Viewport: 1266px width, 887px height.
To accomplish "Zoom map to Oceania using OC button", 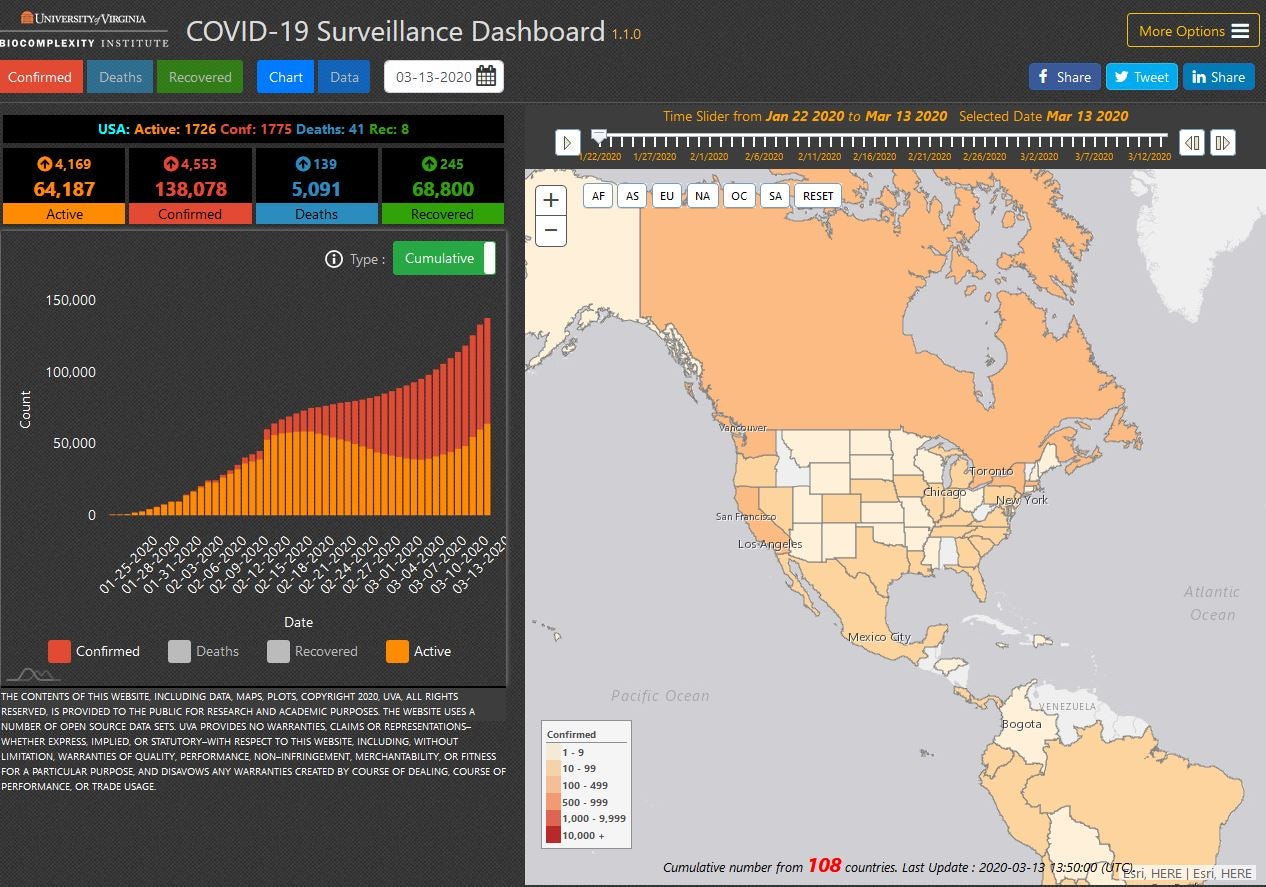I will 739,196.
